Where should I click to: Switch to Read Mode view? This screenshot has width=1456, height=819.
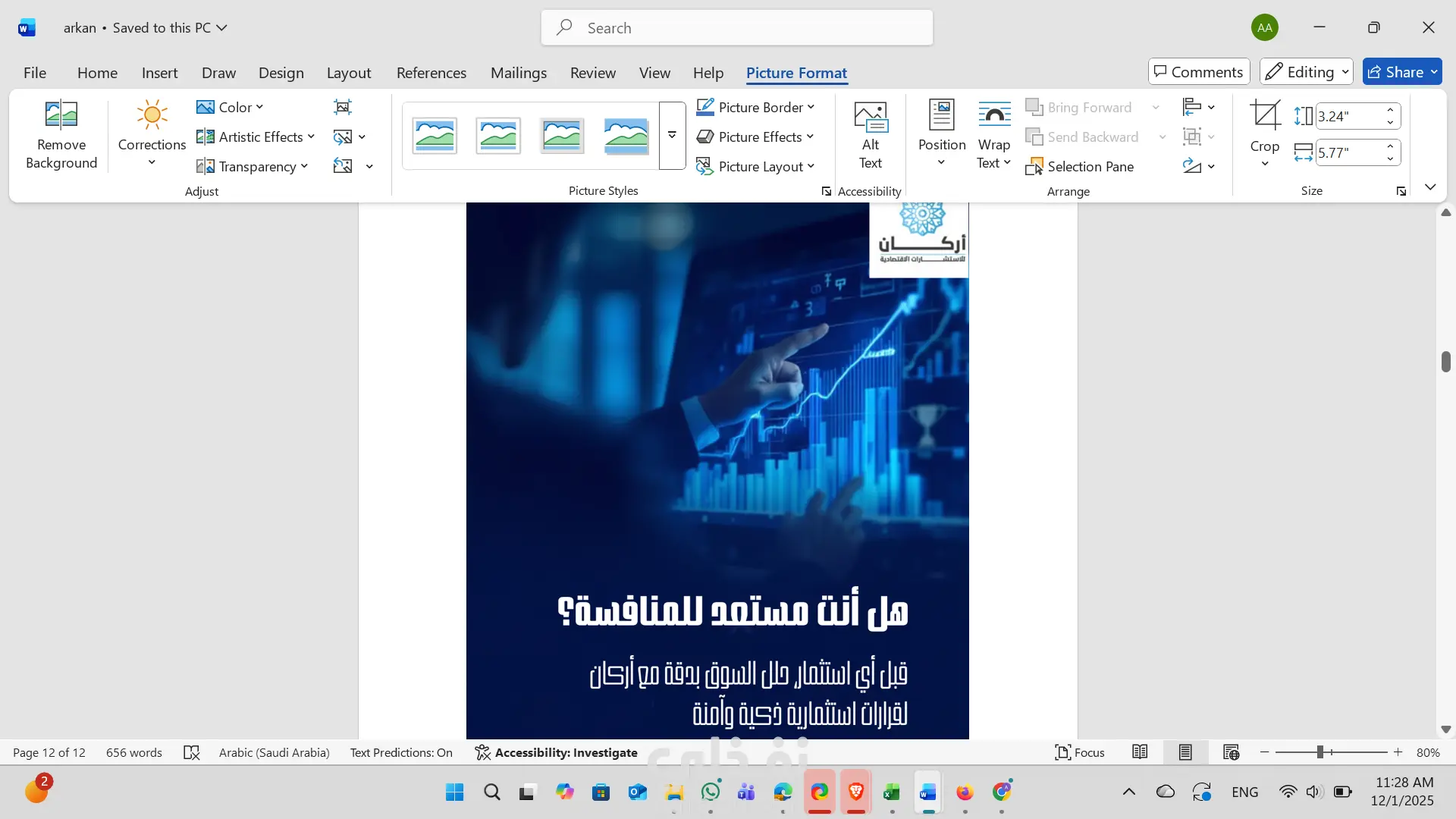(1140, 752)
